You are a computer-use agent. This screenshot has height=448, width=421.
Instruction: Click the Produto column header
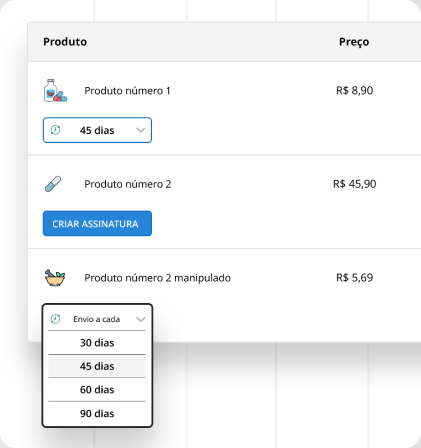pos(65,42)
